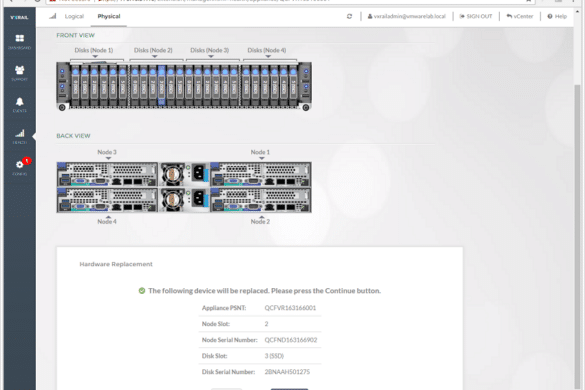Open the Support sidebar icon
585x390 pixels.
19,73
